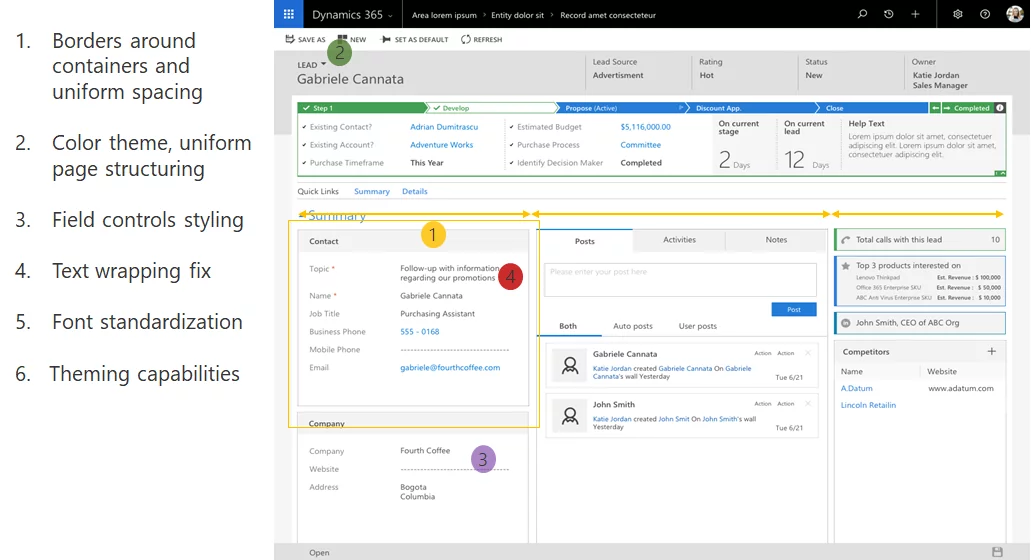Viewport: 1031px width, 560px height.
Task: Click the post text input field
Action: 680,279
